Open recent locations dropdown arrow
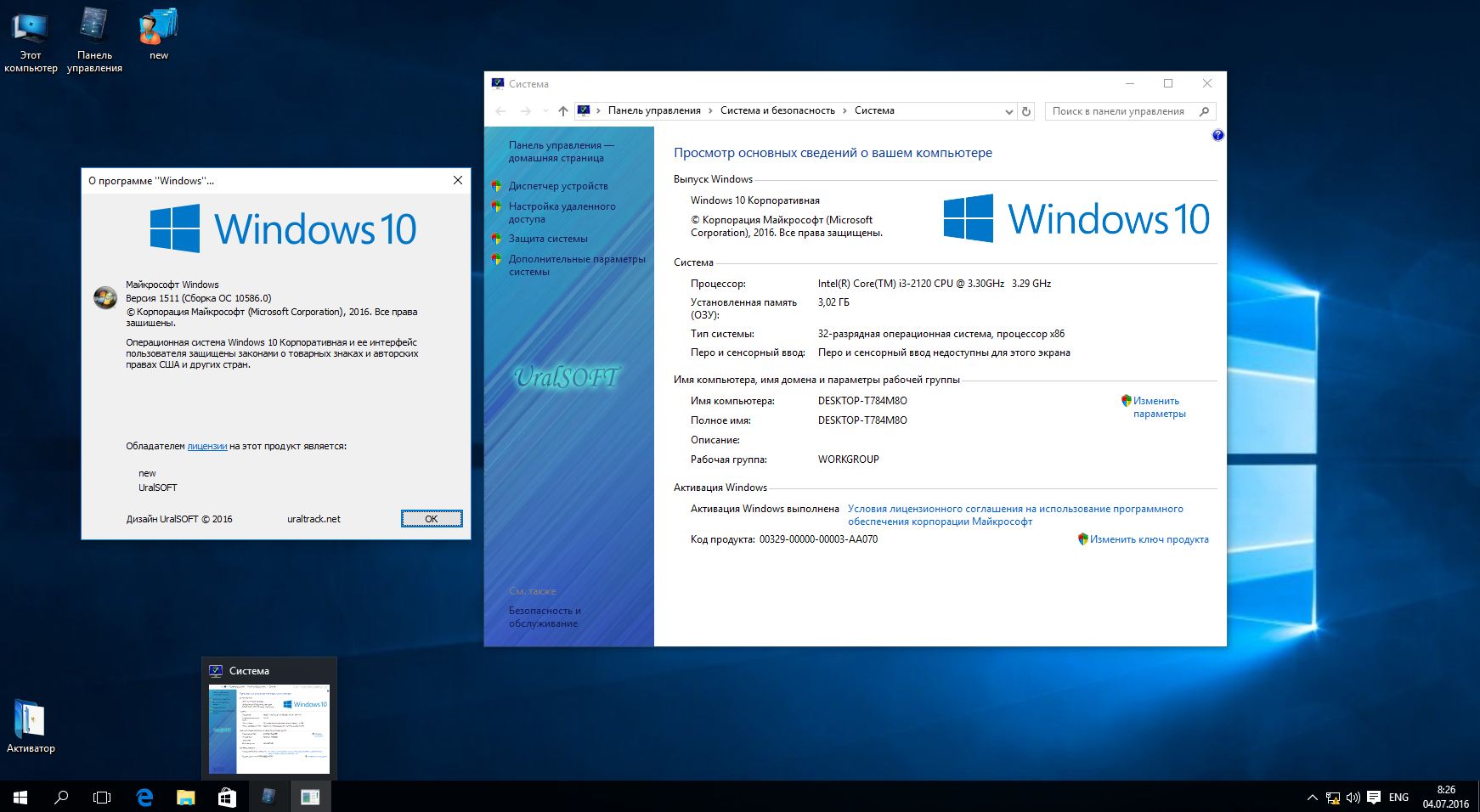 point(545,111)
